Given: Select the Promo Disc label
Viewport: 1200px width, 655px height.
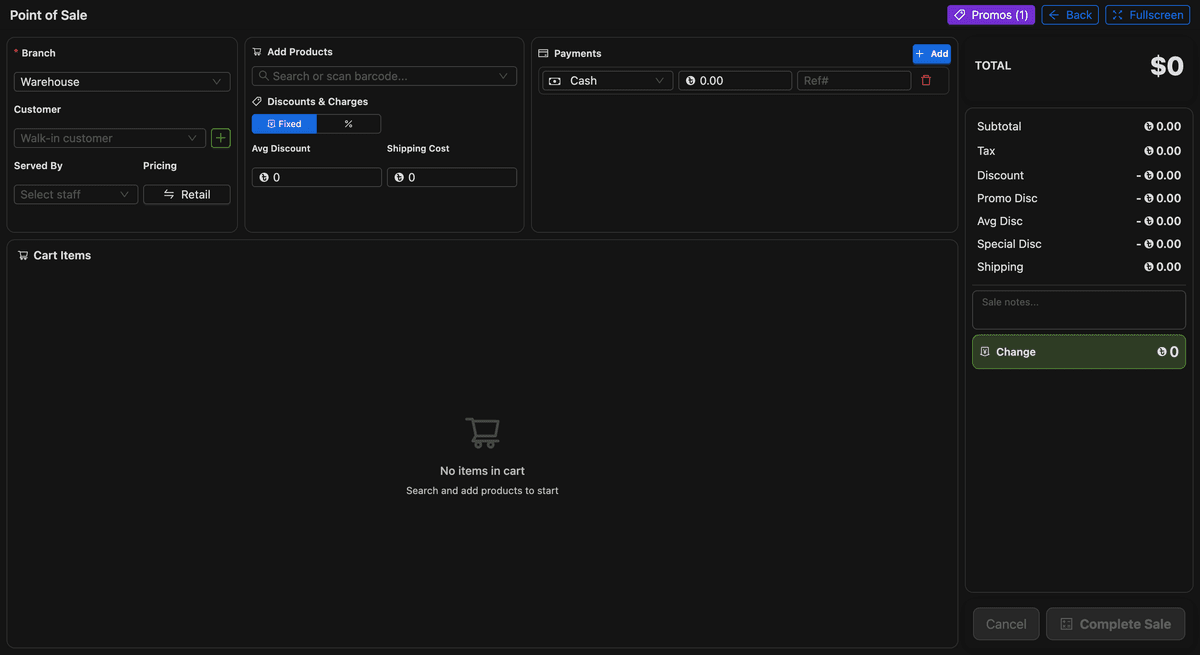Looking at the screenshot, I should [x=1007, y=198].
